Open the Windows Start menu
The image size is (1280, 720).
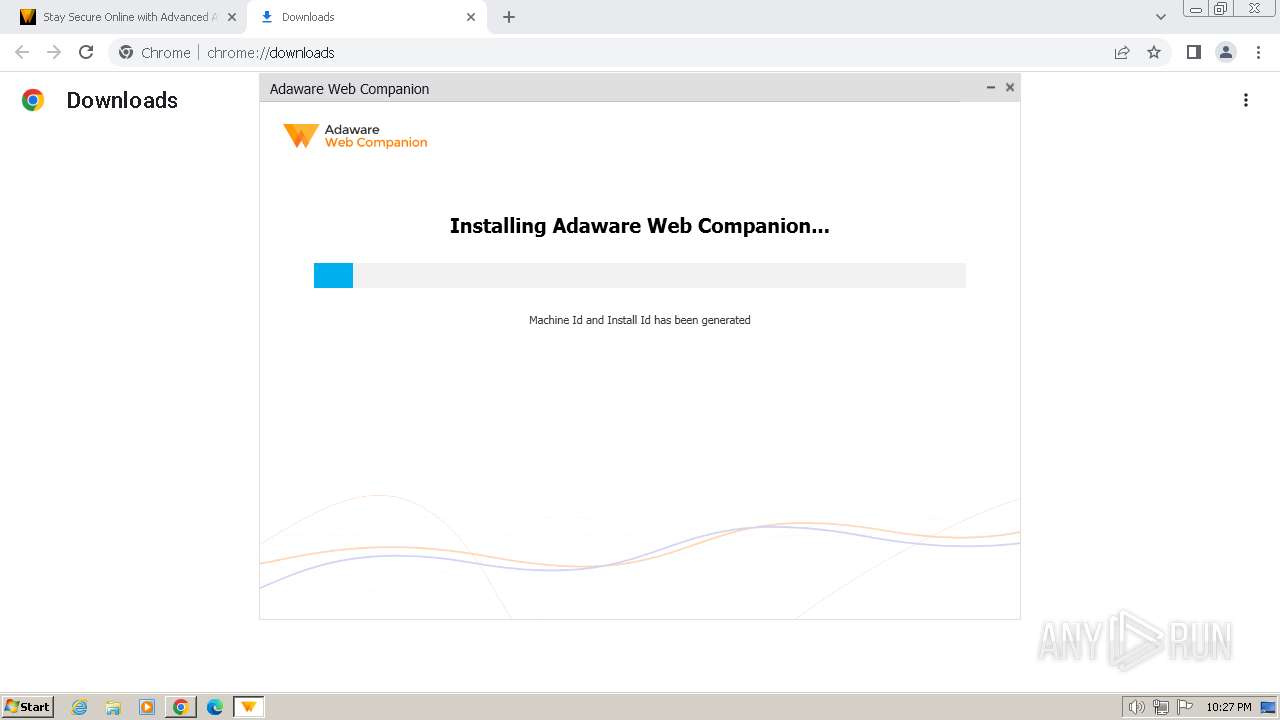28,707
